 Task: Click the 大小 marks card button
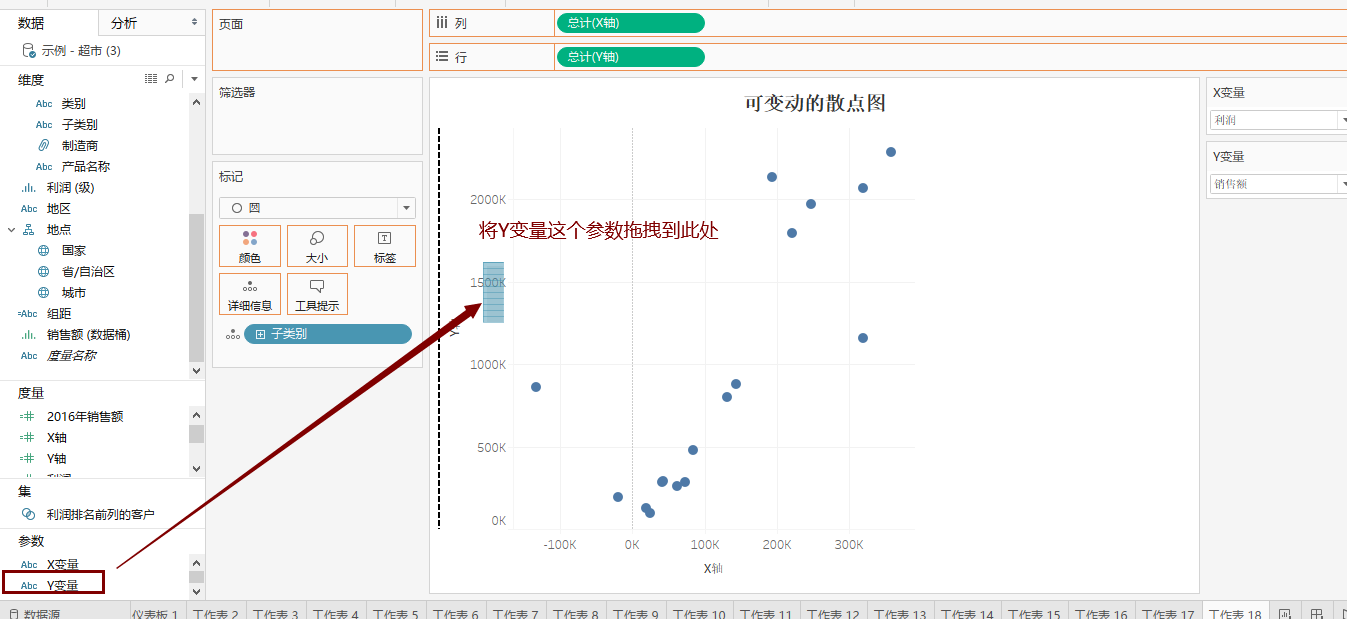pos(317,246)
